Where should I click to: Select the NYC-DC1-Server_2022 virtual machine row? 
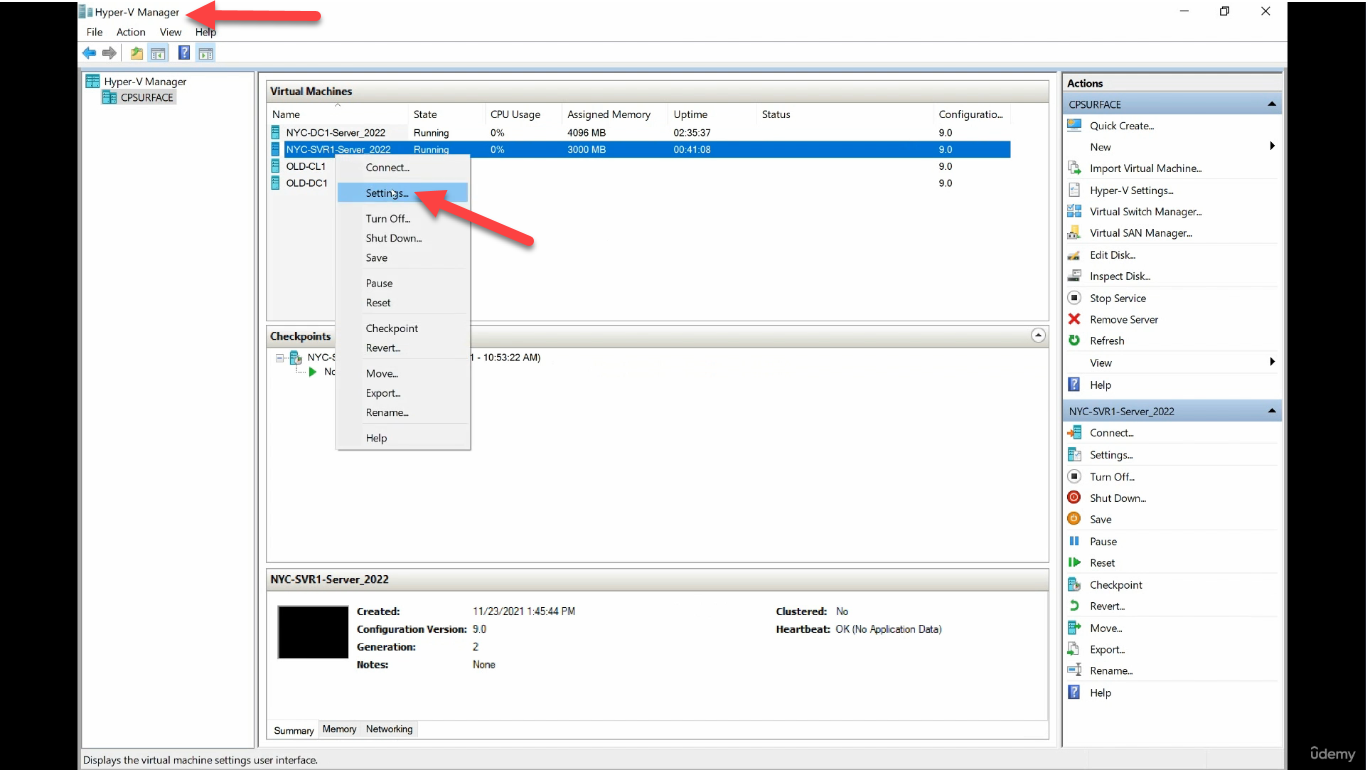[640, 132]
